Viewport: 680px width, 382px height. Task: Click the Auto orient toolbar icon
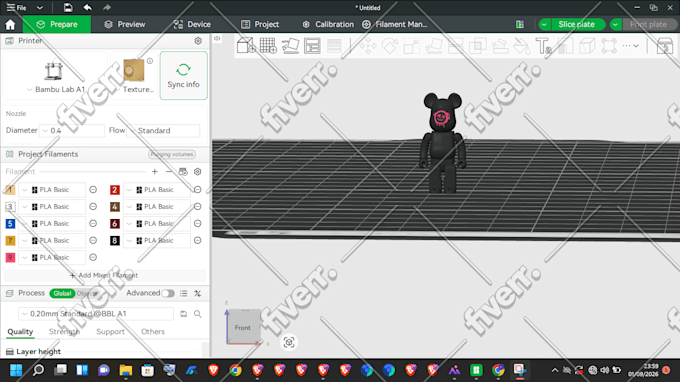click(x=290, y=46)
